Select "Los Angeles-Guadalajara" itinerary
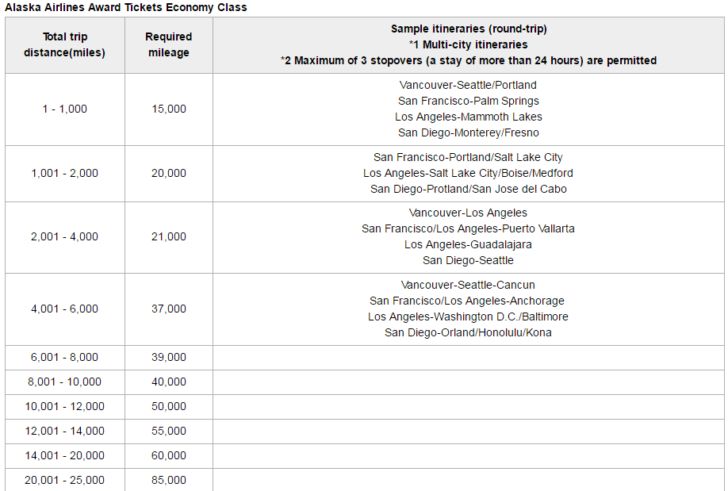This screenshot has width=728, height=491. tap(468, 245)
